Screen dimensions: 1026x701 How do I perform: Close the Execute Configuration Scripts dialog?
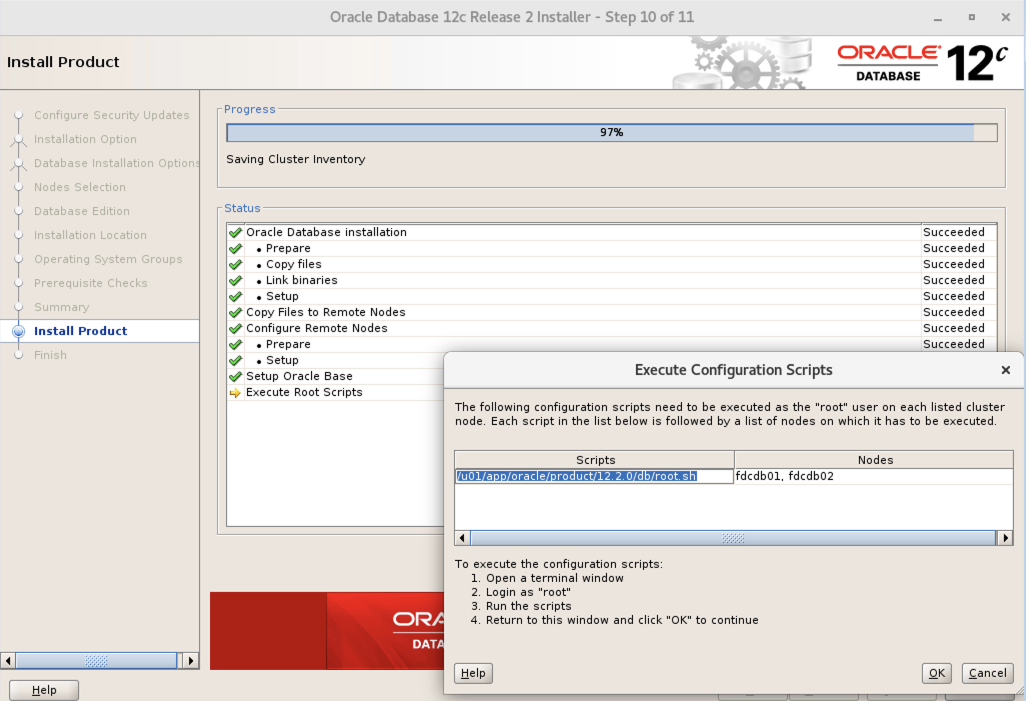[1006, 370]
